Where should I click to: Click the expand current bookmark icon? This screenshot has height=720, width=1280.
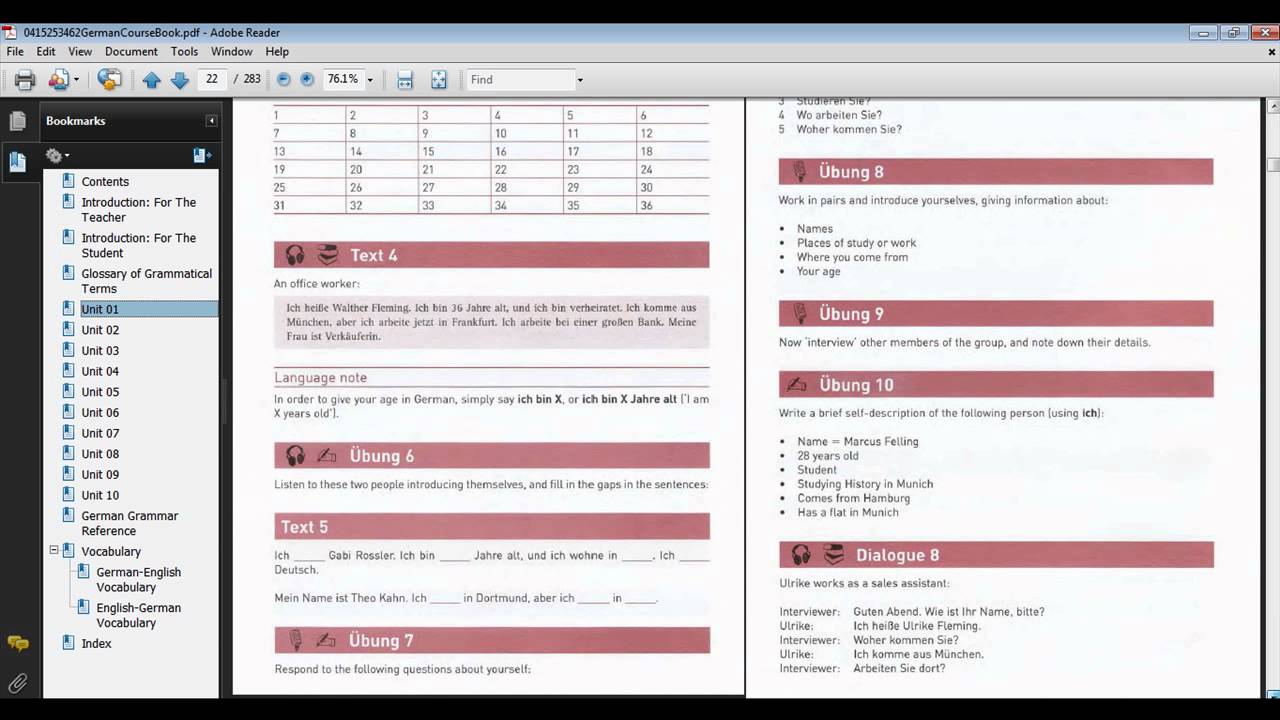(x=202, y=155)
